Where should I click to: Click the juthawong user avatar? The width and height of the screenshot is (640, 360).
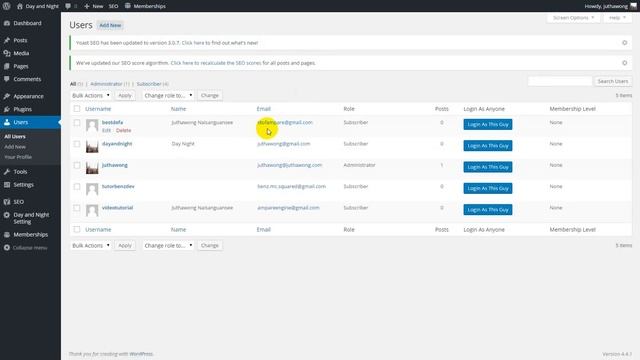coord(92,167)
